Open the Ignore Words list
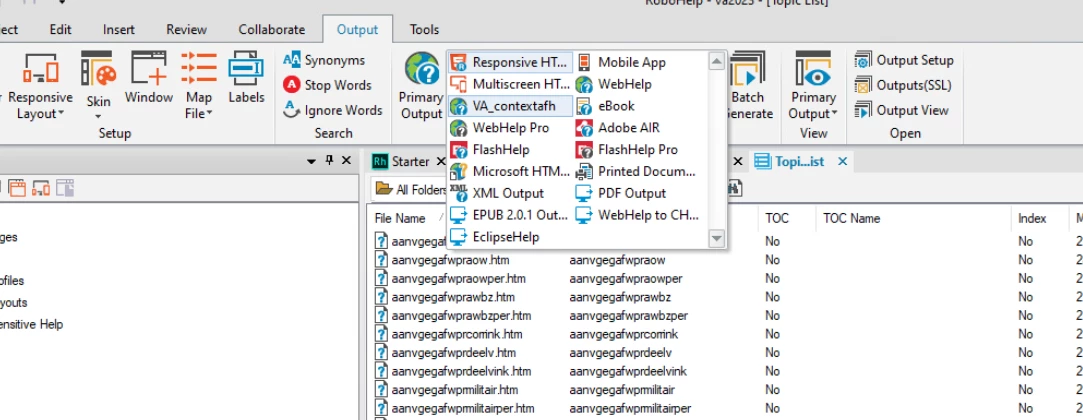 [333, 110]
